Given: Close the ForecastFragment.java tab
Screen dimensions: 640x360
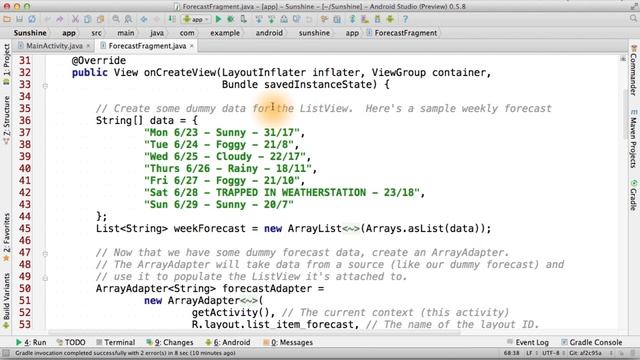Looking at the screenshot, I should pyautogui.click(x=191, y=46).
